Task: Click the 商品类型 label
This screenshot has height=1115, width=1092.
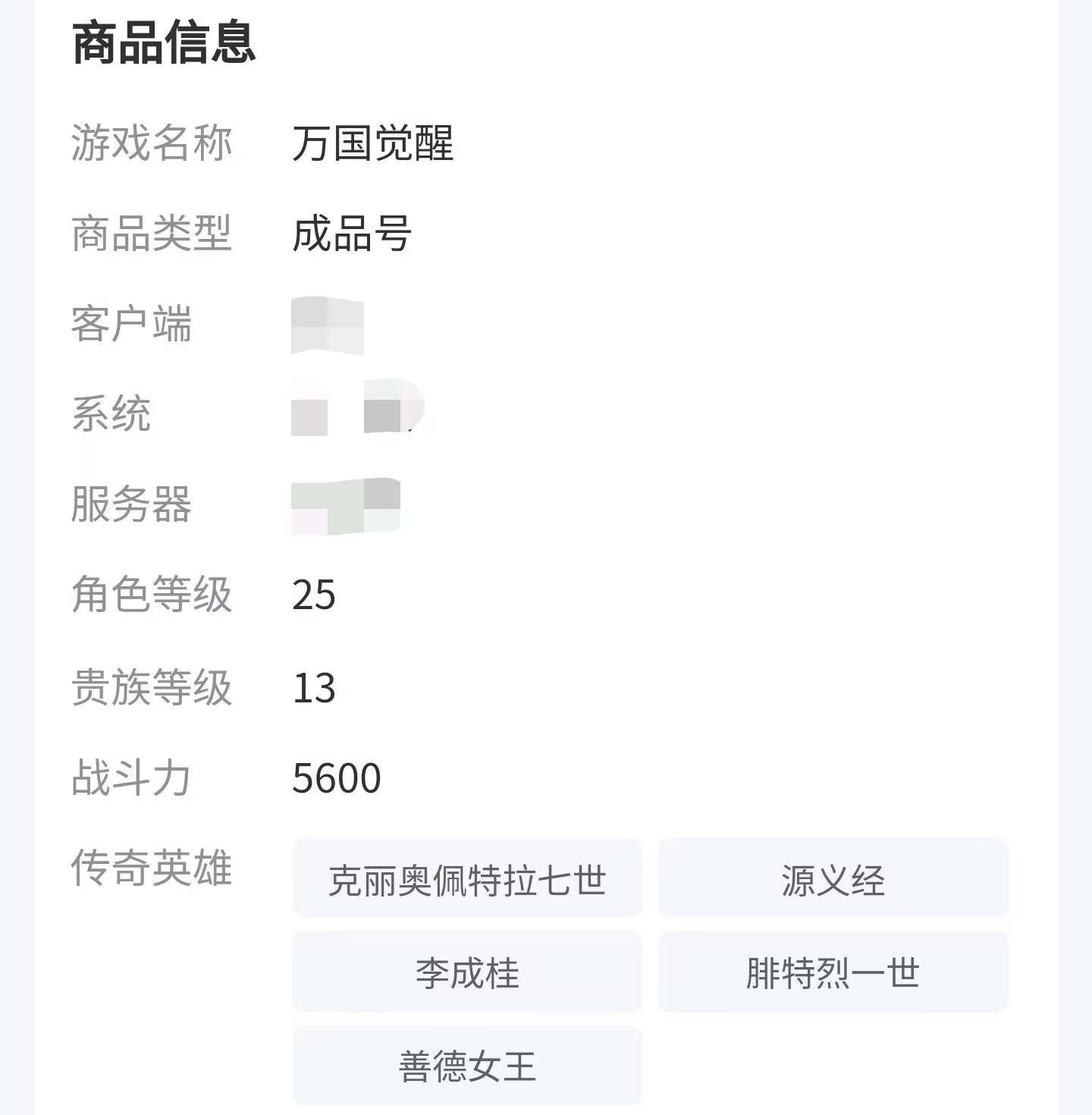Action: pos(152,233)
